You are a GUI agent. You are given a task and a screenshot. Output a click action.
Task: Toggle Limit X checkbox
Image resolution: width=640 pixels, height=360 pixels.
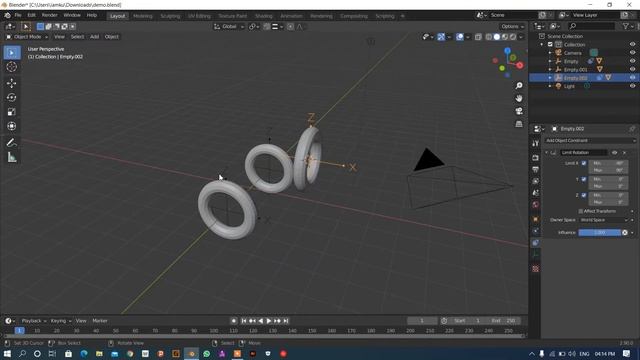click(x=584, y=163)
